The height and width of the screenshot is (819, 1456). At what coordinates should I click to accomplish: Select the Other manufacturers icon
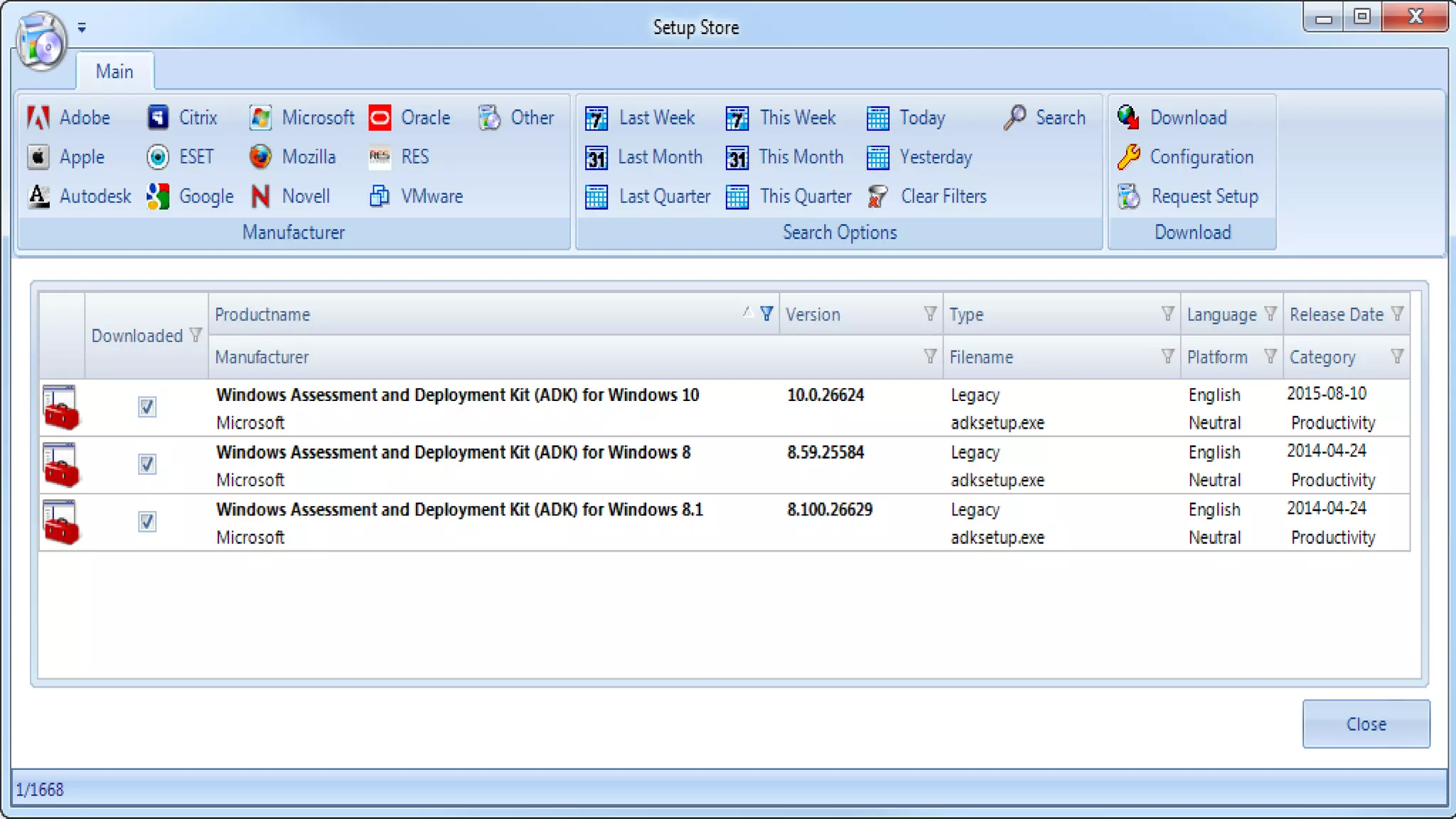pyautogui.click(x=489, y=117)
